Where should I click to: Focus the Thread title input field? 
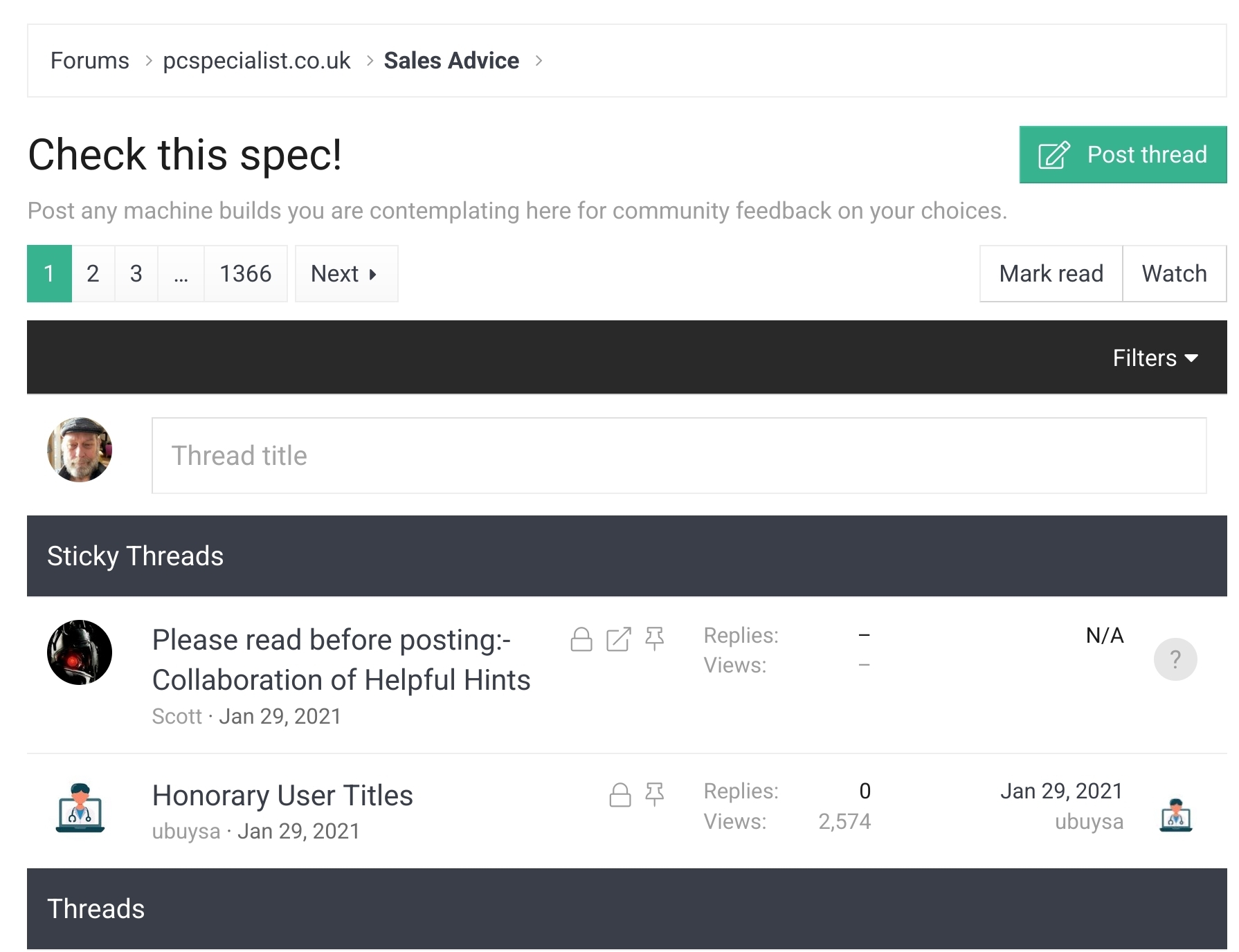(679, 455)
